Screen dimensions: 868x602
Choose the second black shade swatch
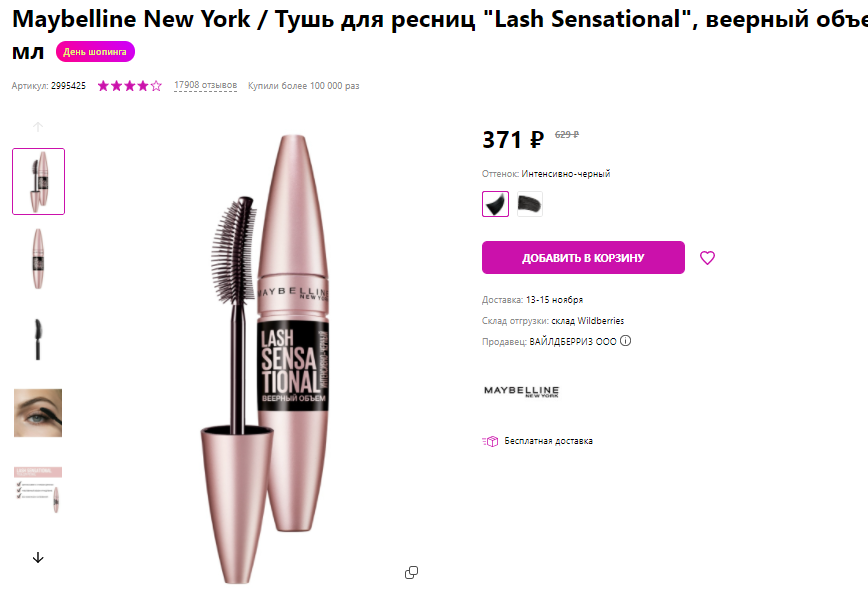pyautogui.click(x=530, y=204)
